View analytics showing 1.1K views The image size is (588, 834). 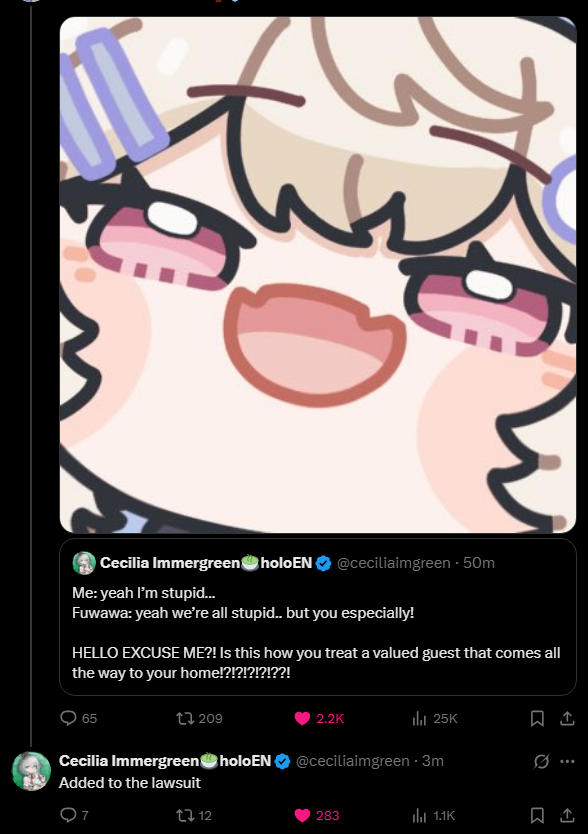pos(434,815)
